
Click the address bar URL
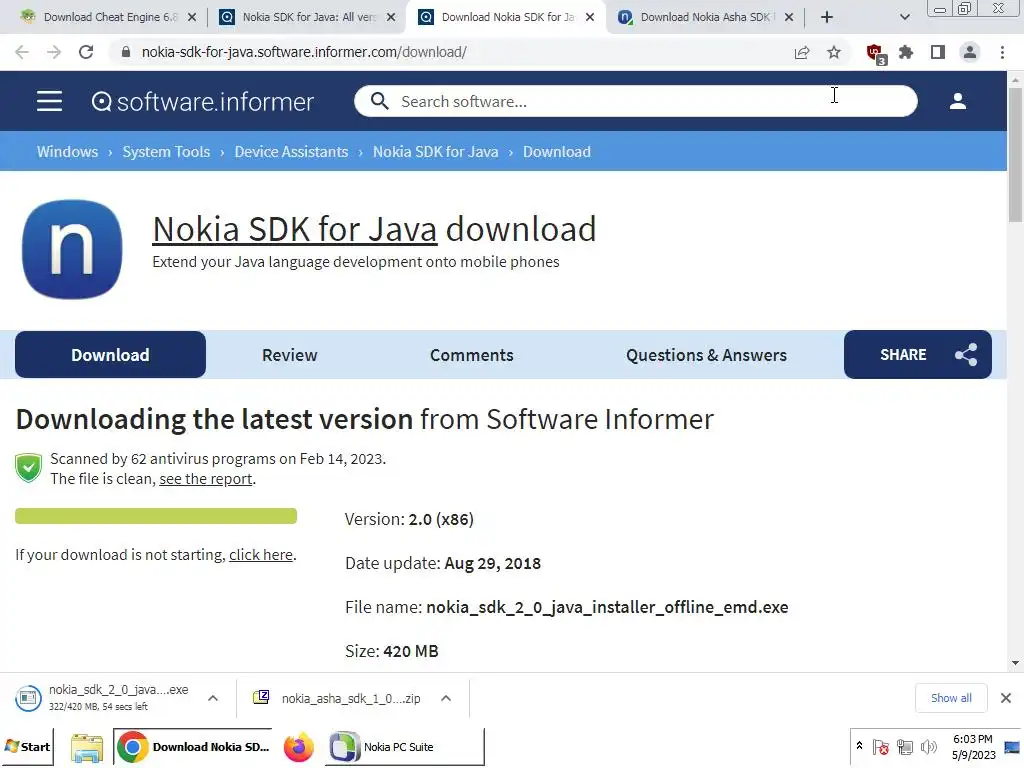[304, 52]
